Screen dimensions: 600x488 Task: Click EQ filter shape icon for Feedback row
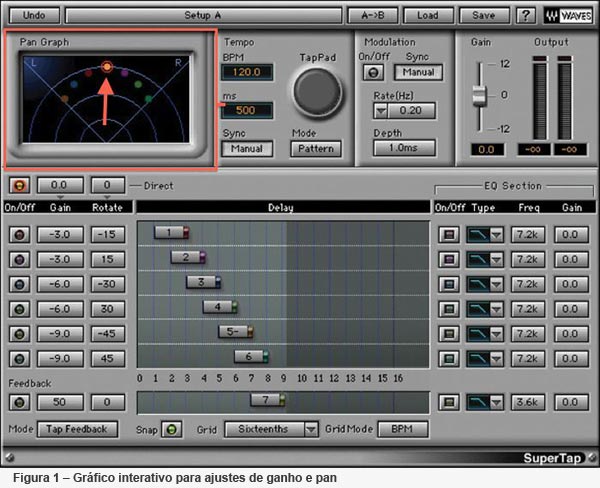[478, 402]
